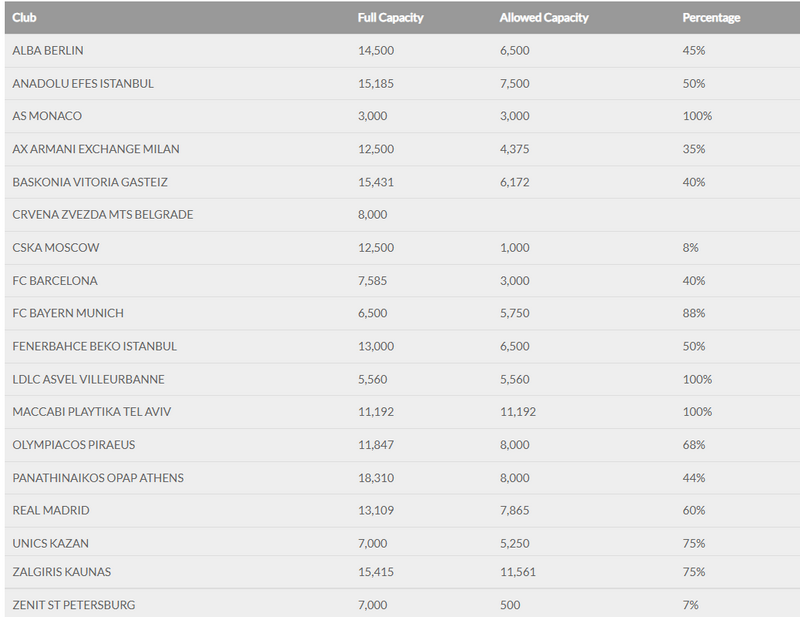Select the UNICS KAZAN club name

[51, 544]
